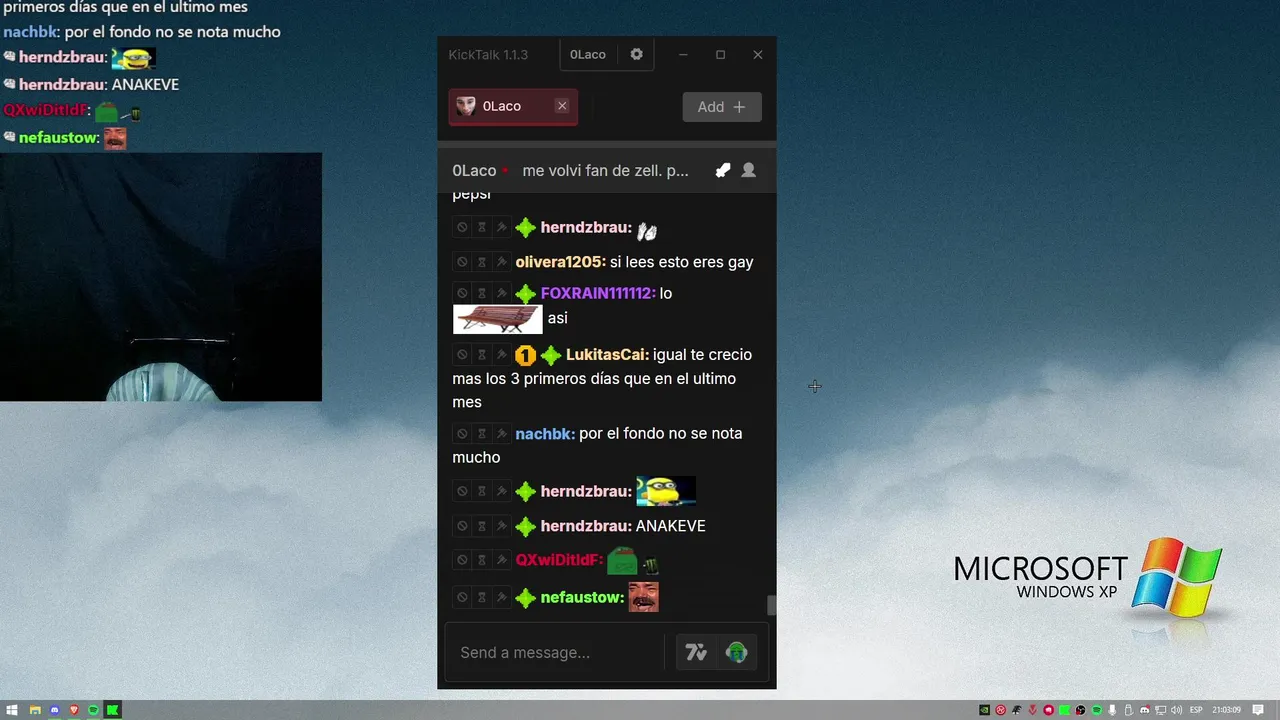Click the nachbk username in KickTalk
Screen dimensions: 1280x720
point(545,434)
